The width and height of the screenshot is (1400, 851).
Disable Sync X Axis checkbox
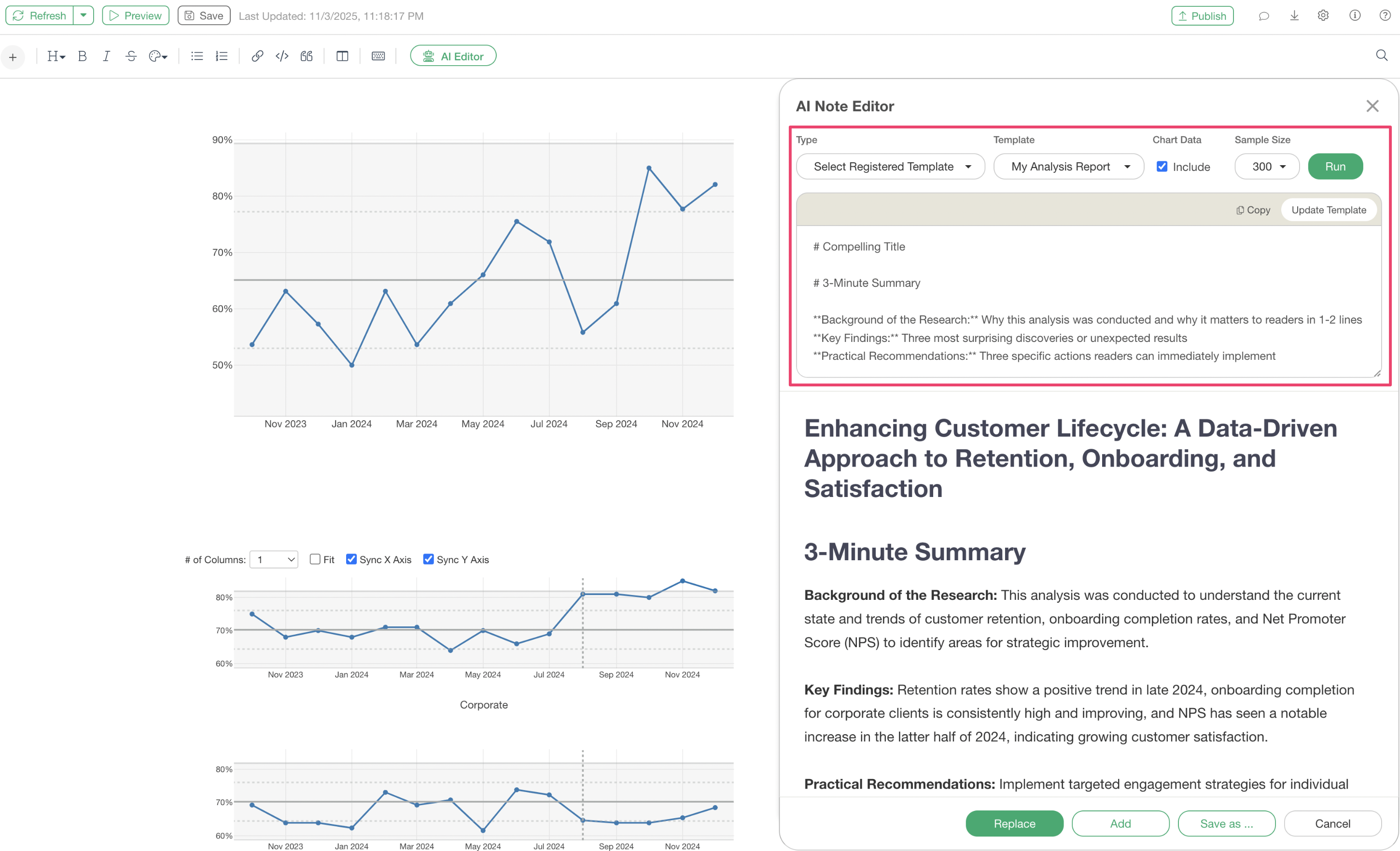tap(351, 559)
